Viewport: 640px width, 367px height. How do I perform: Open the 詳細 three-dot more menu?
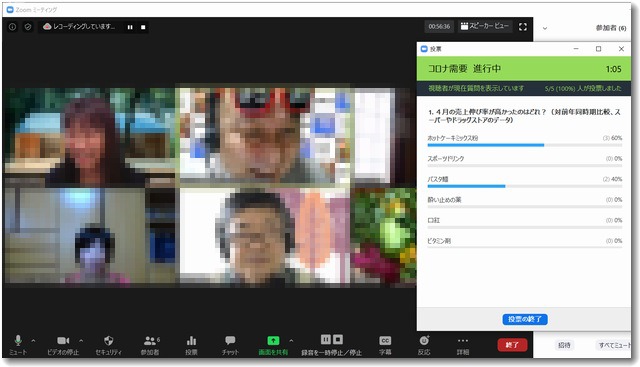pos(463,340)
